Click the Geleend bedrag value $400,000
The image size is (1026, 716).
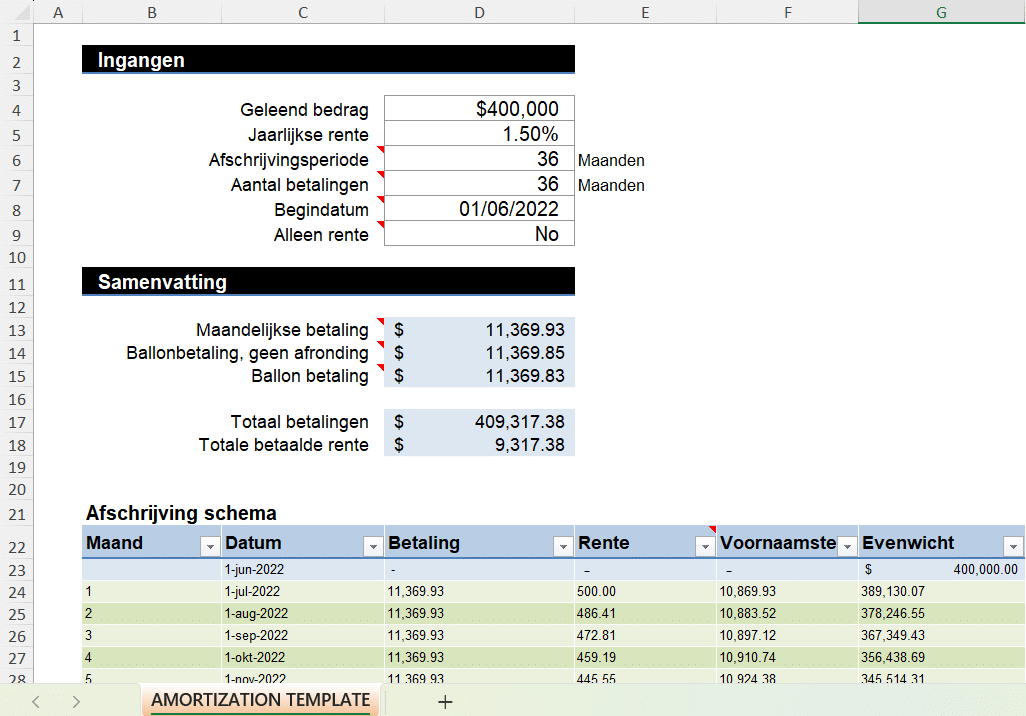coord(479,109)
